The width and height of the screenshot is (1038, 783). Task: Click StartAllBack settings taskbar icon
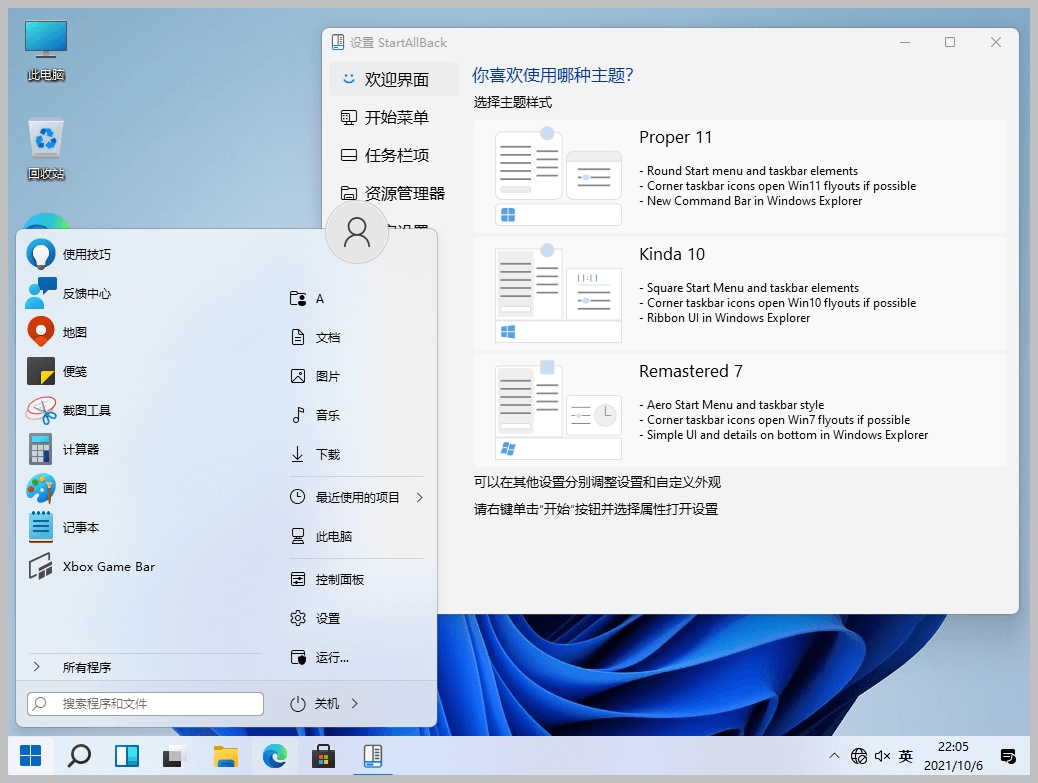[x=373, y=755]
